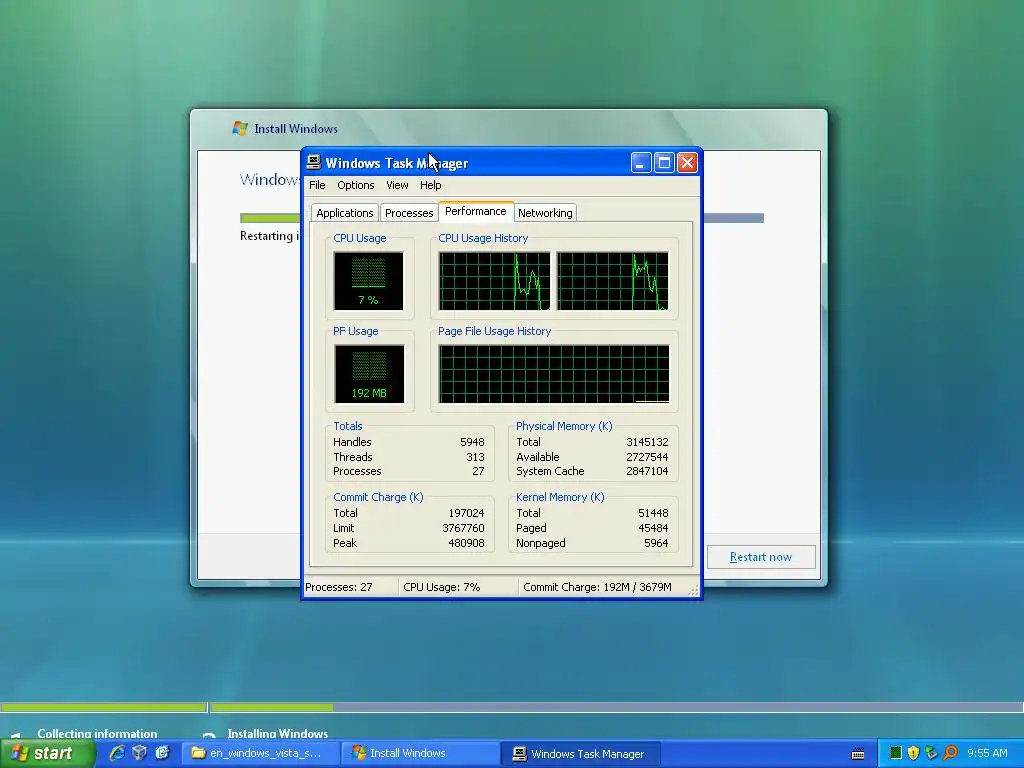Image resolution: width=1024 pixels, height=768 pixels.
Task: Click the first CPU Usage History graph
Action: pos(494,281)
